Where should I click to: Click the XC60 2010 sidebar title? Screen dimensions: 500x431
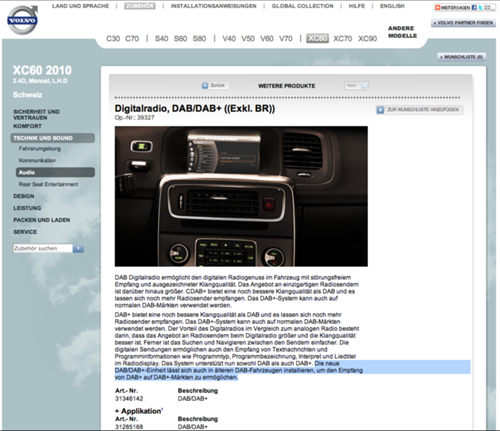click(42, 70)
